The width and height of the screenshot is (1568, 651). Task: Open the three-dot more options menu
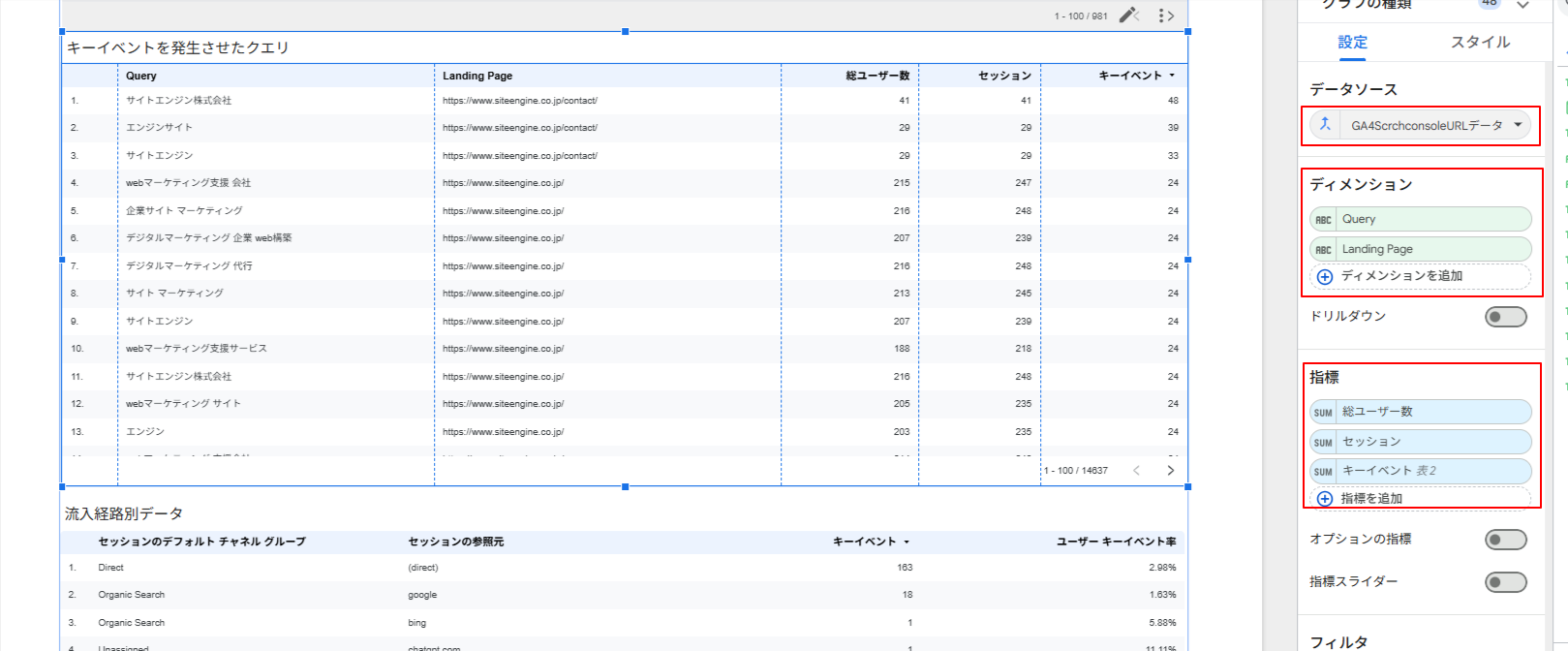(1161, 15)
